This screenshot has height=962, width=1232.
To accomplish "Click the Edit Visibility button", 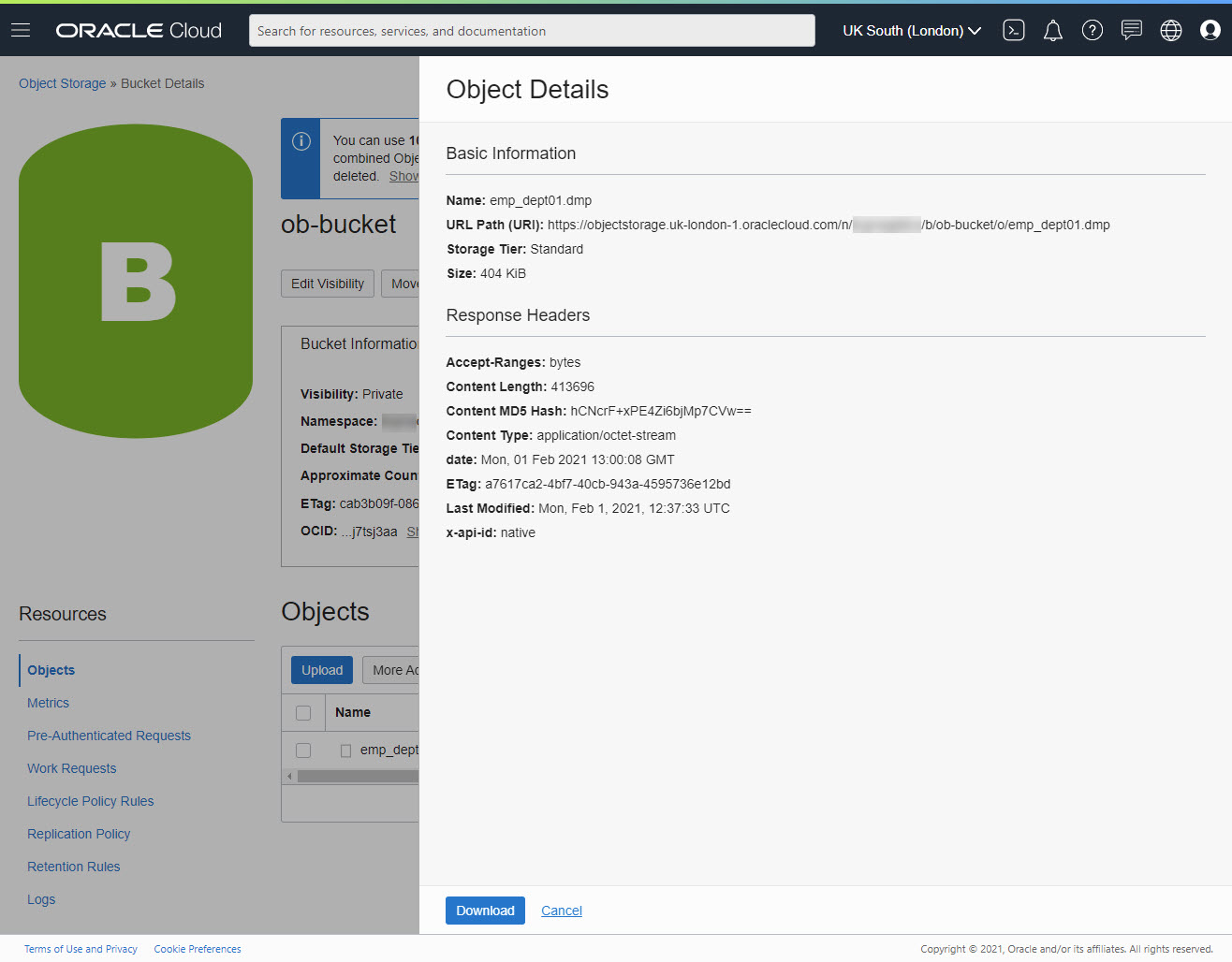I will coord(328,284).
